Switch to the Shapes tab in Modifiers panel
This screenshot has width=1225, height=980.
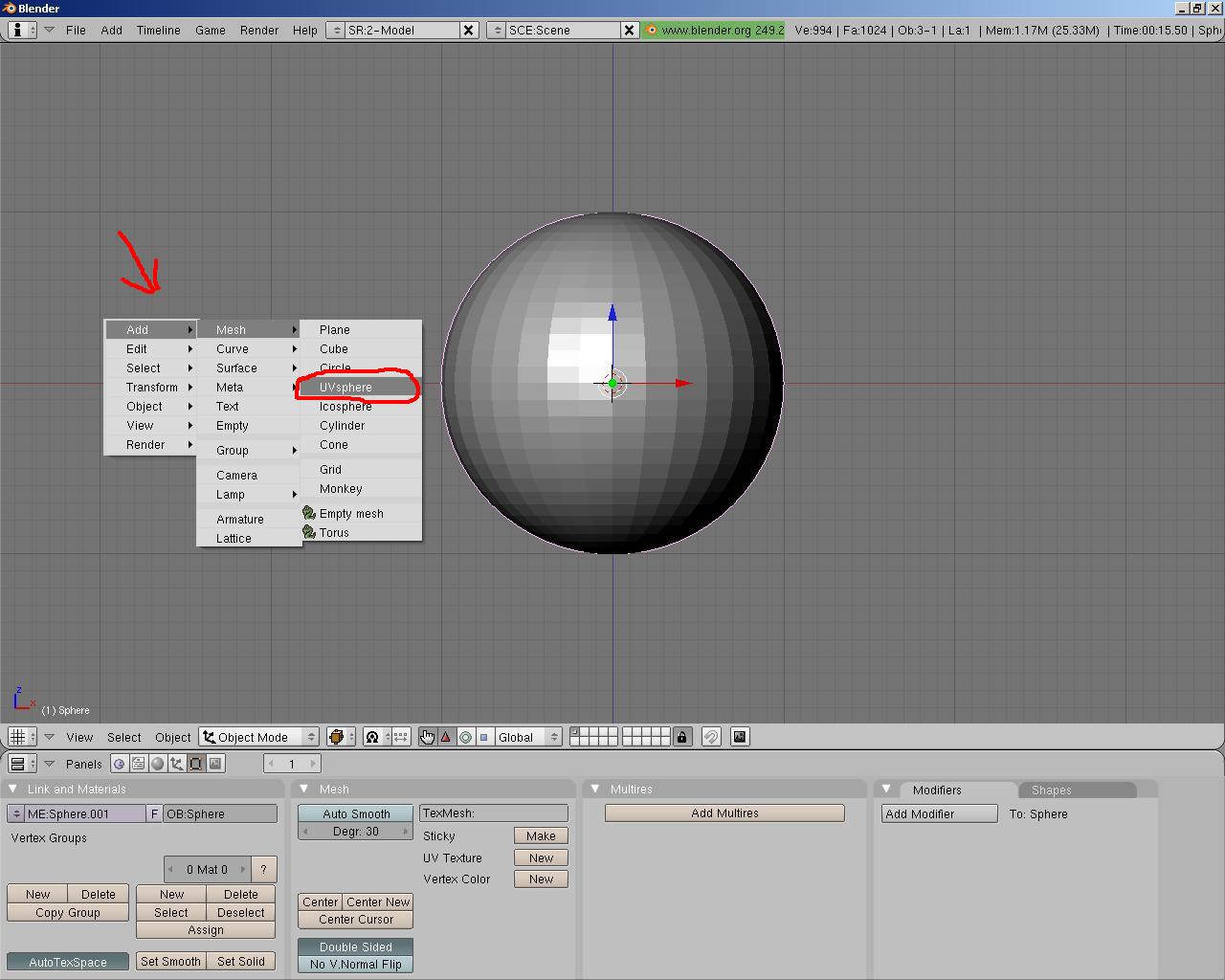tap(1050, 790)
